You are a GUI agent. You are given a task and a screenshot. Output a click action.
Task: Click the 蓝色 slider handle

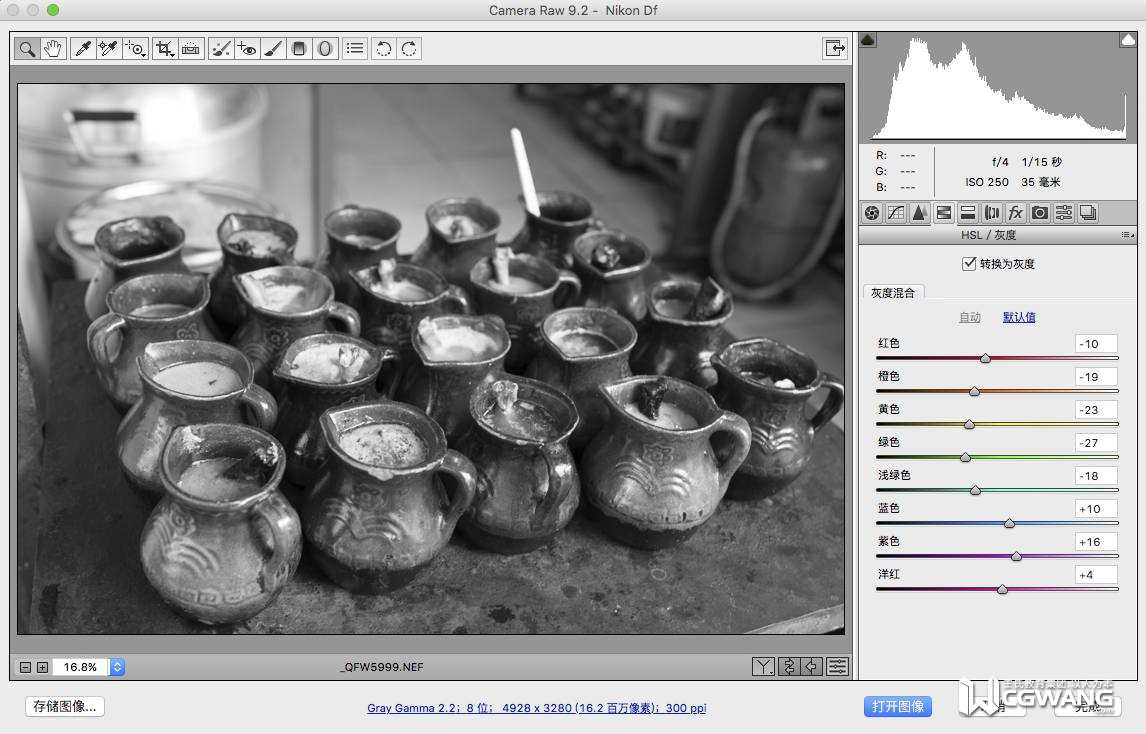(1009, 523)
